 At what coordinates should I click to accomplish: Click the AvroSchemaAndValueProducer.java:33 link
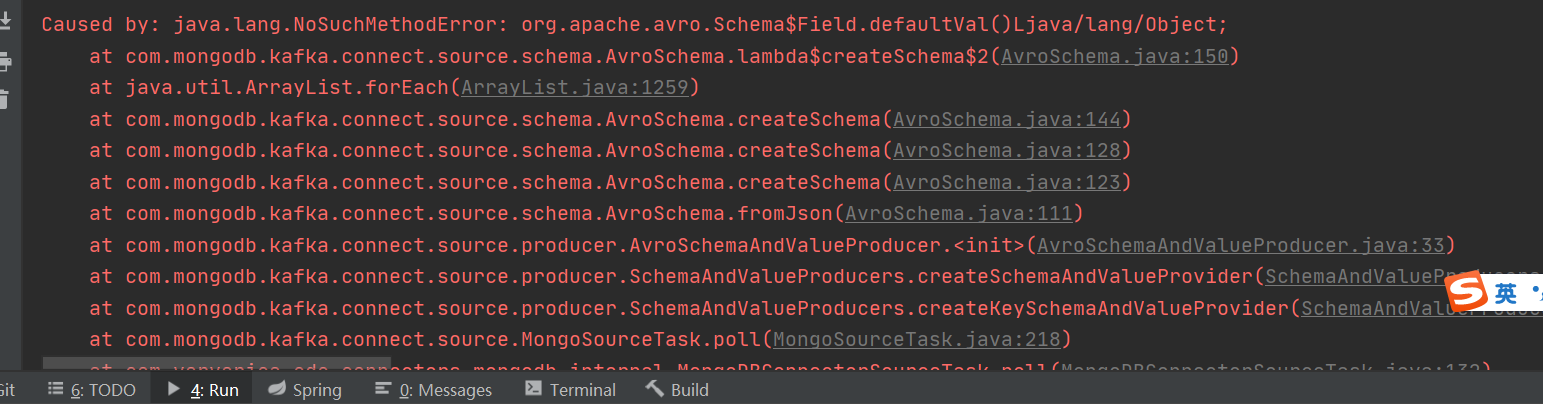point(1241,245)
